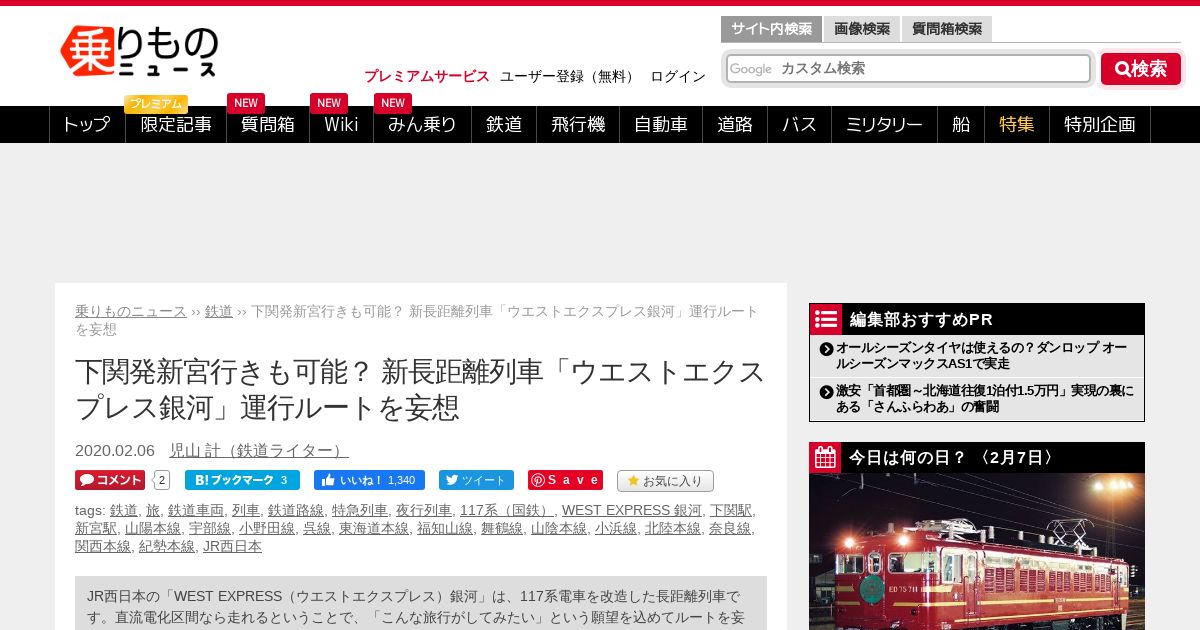This screenshot has width=1200, height=630.
Task: Open ユーザー登録（無料） link
Action: (x=569, y=76)
